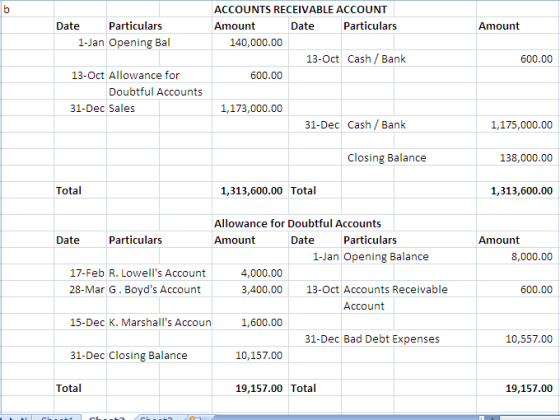560x420 pixels.
Task: Click the Account cell under Accounts Receivable
Action: click(x=364, y=306)
